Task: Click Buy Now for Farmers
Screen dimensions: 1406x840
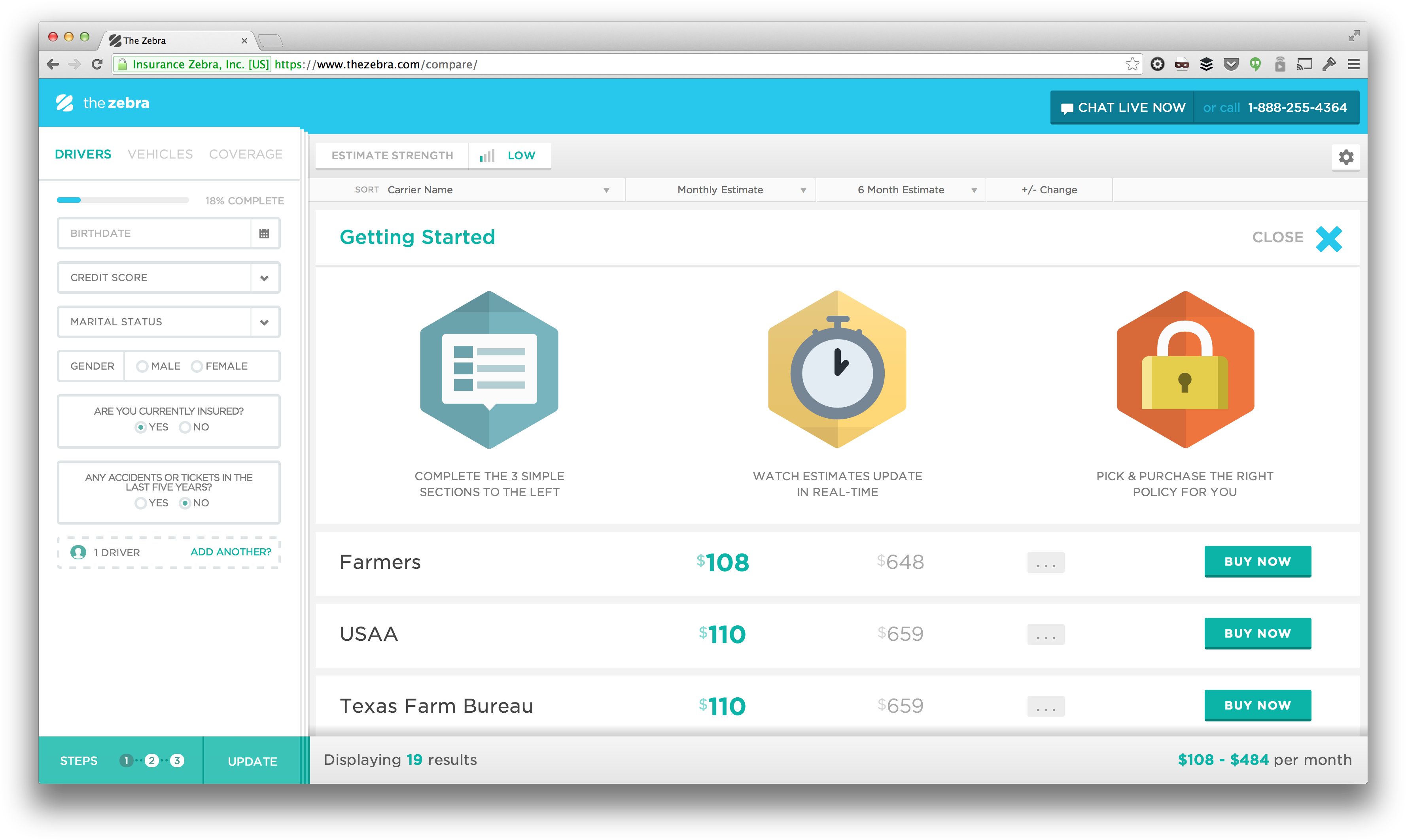Action: point(1257,561)
